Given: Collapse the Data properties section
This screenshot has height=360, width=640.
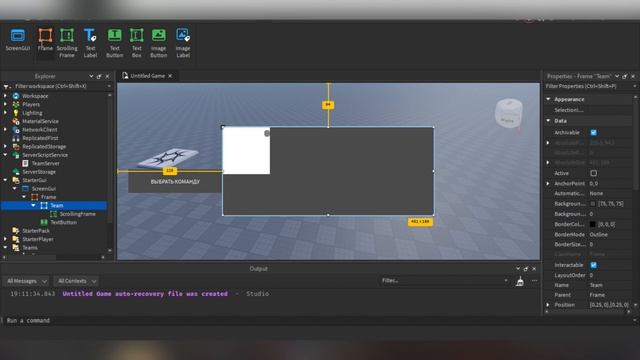Looking at the screenshot, I should pos(549,121).
